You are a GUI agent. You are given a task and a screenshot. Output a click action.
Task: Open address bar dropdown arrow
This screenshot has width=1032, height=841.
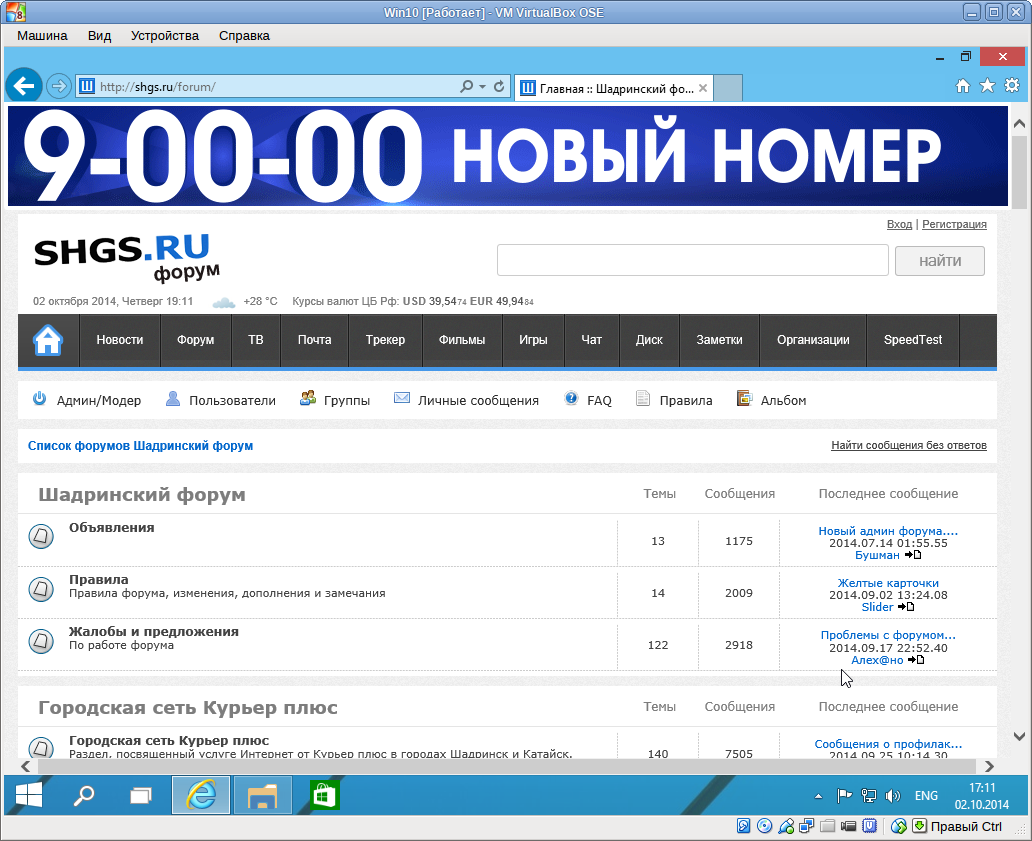tap(482, 86)
